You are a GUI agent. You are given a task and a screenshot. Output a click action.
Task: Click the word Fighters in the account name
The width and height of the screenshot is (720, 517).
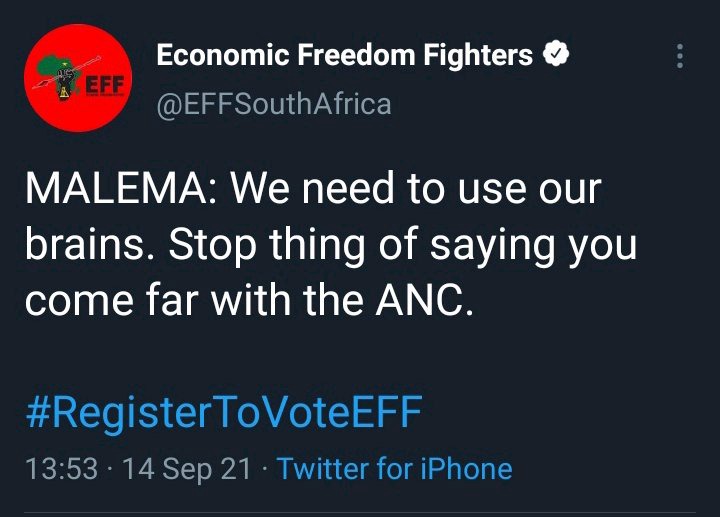point(478,56)
